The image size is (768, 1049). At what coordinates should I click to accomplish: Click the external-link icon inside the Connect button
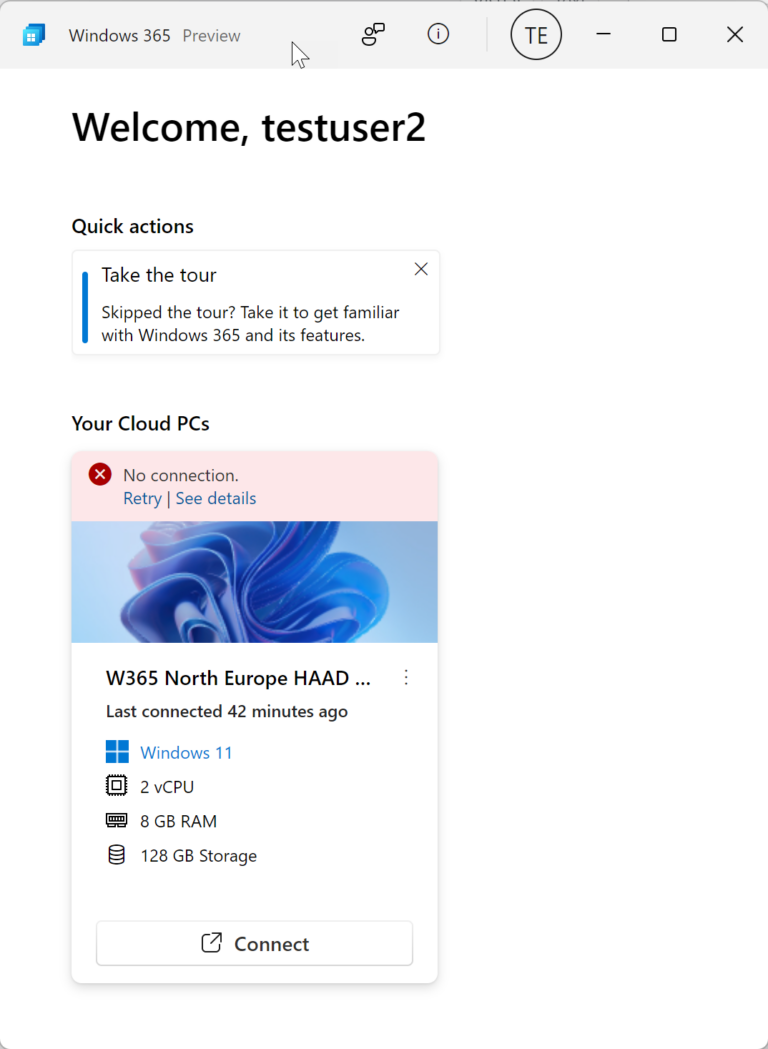click(x=210, y=943)
